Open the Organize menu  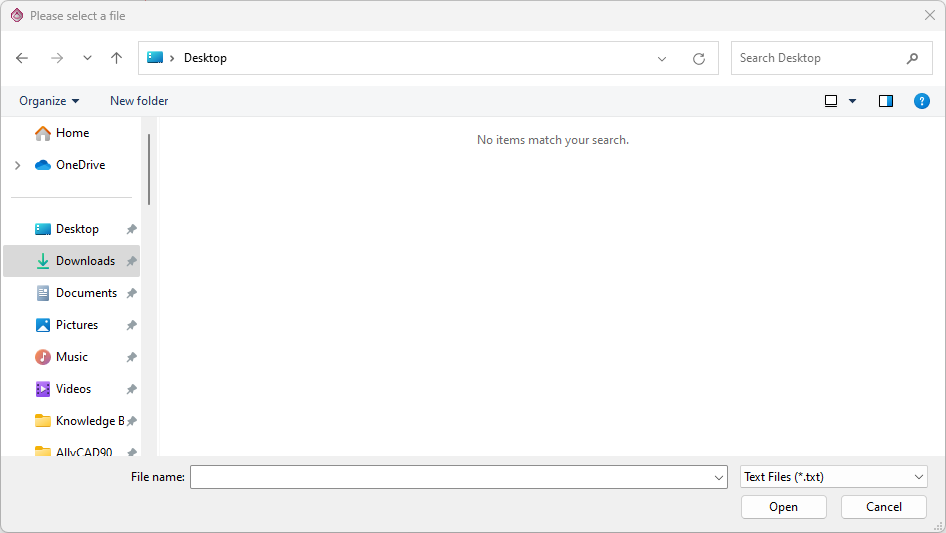[x=49, y=101]
